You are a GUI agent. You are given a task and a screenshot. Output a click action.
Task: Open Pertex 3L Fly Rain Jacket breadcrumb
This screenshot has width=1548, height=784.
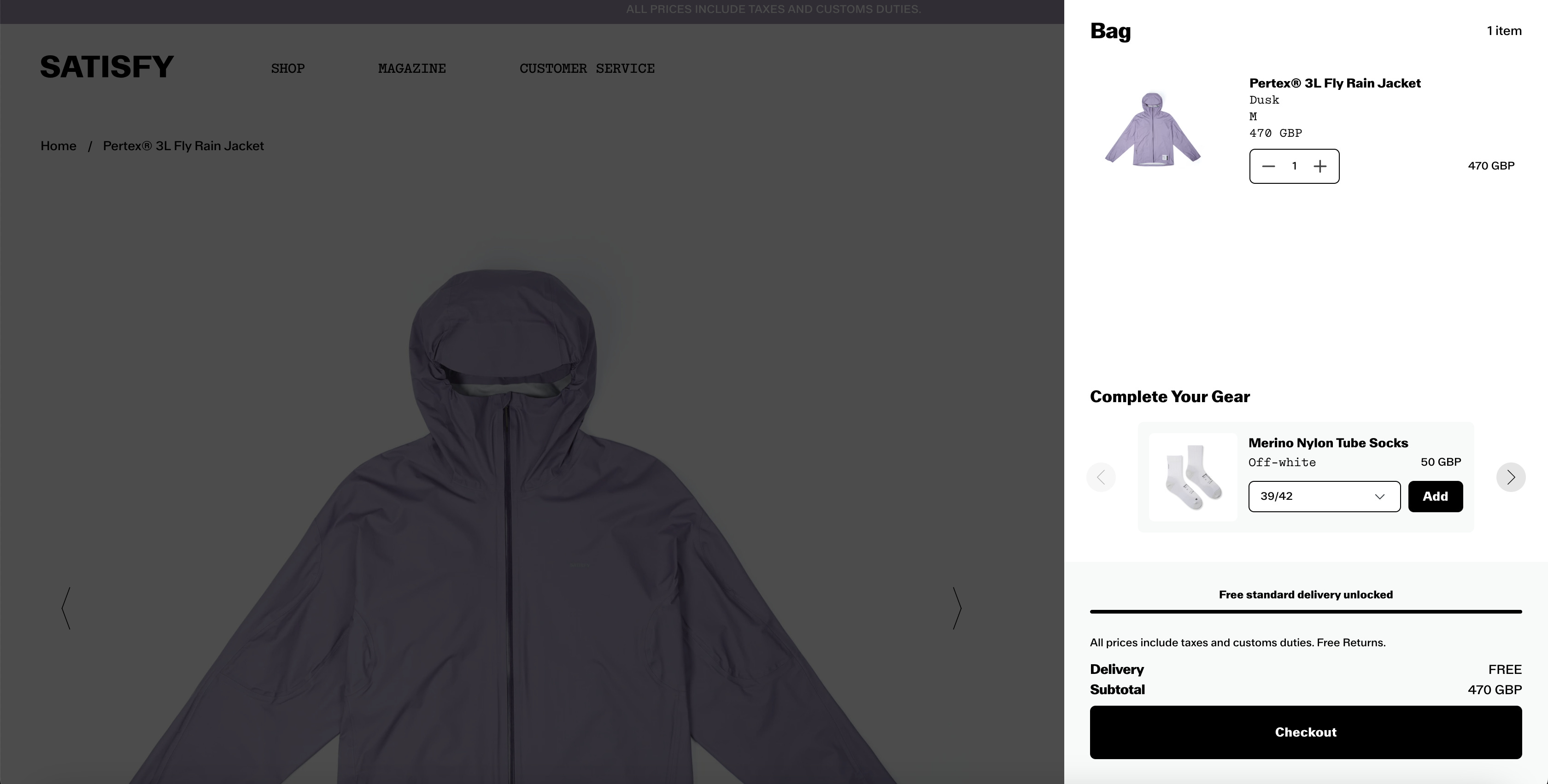pos(183,146)
